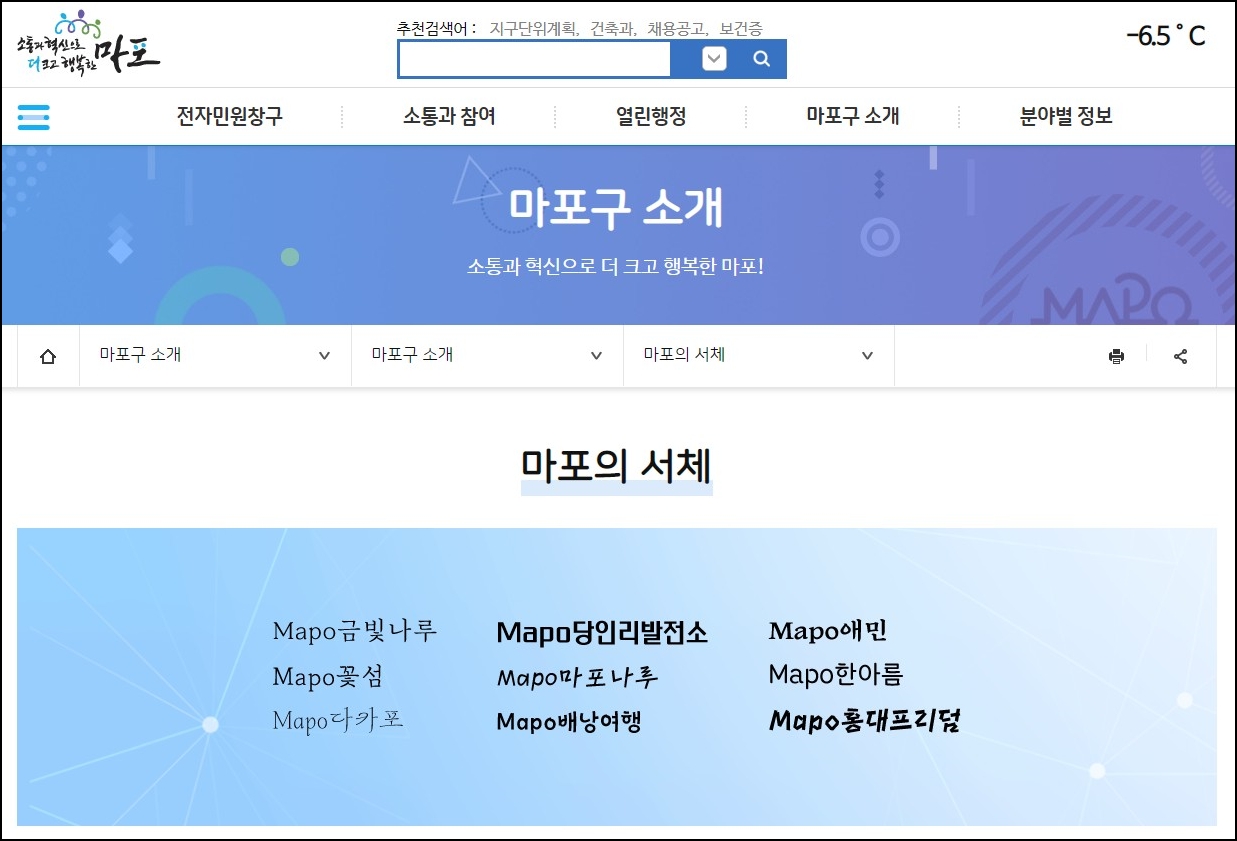Open the hamburger navigation menu
Viewport: 1237px width, 841px height.
click(x=33, y=116)
